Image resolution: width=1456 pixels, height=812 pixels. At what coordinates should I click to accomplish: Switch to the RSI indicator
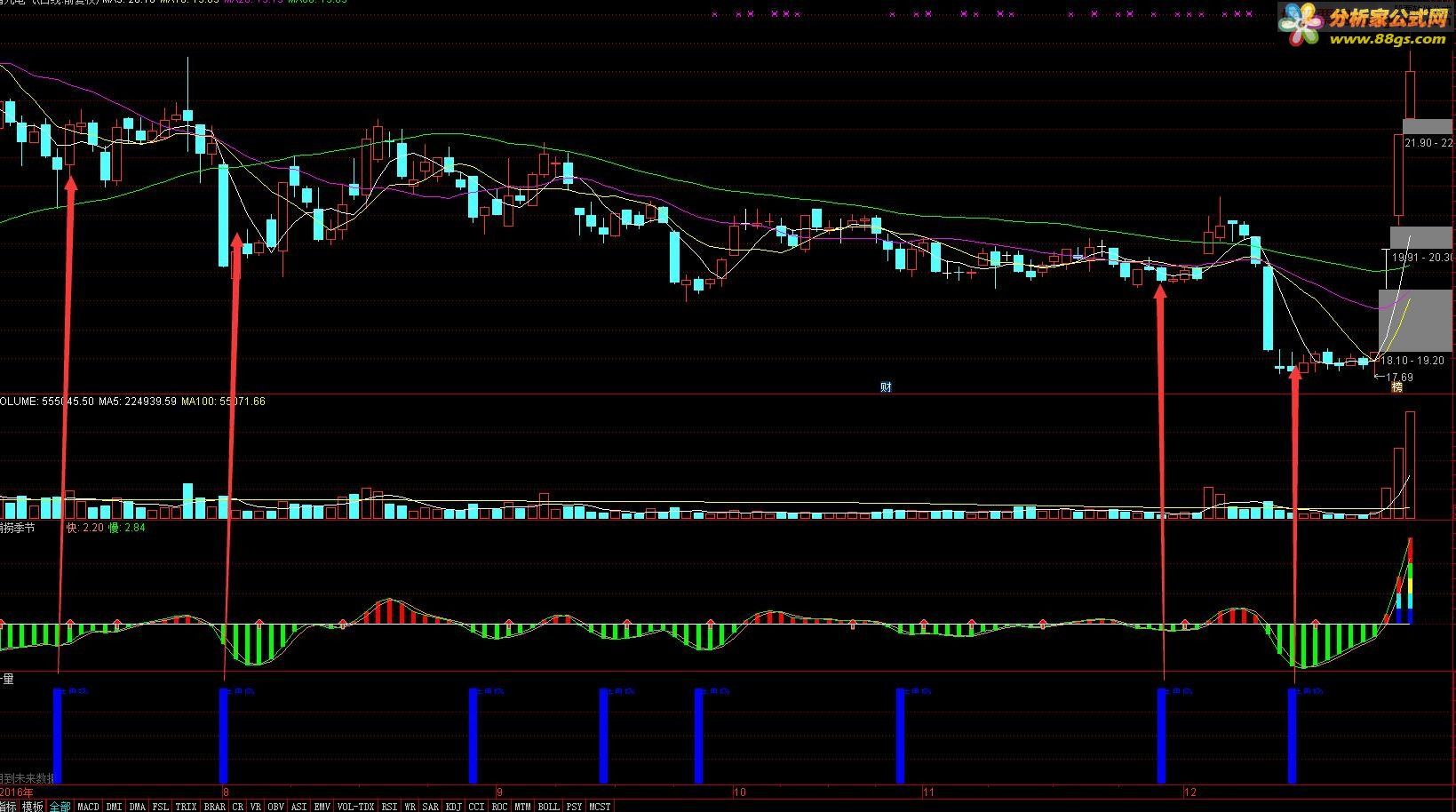click(389, 807)
